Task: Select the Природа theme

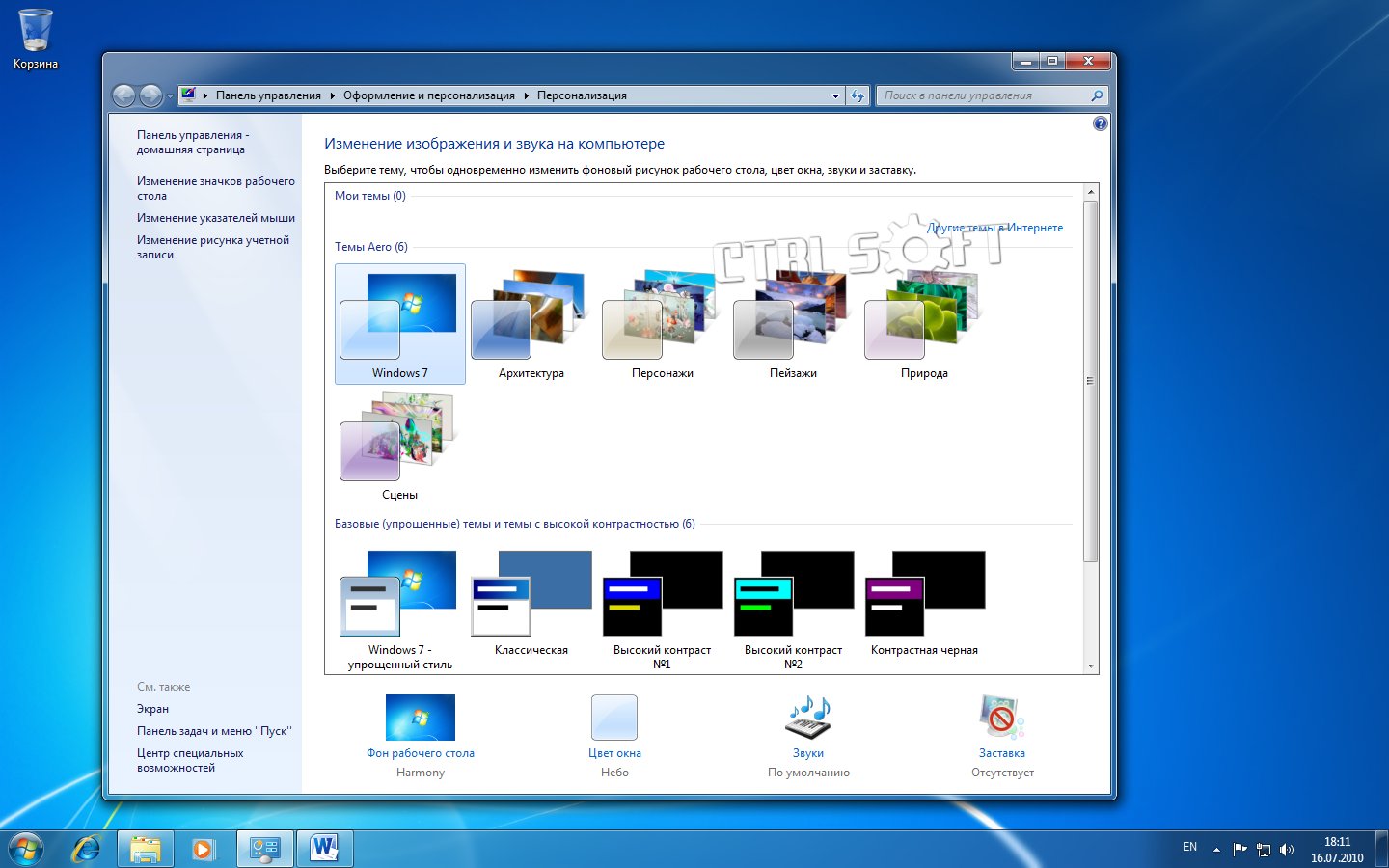Action: click(924, 324)
